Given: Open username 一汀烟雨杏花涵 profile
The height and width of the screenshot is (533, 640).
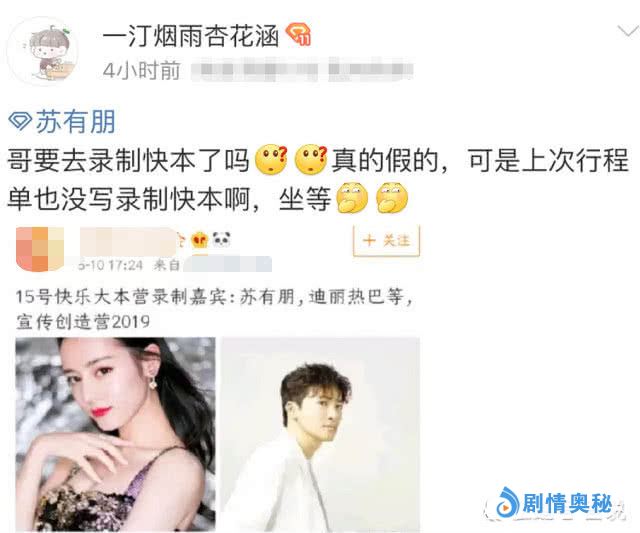Looking at the screenshot, I should coord(191,36).
